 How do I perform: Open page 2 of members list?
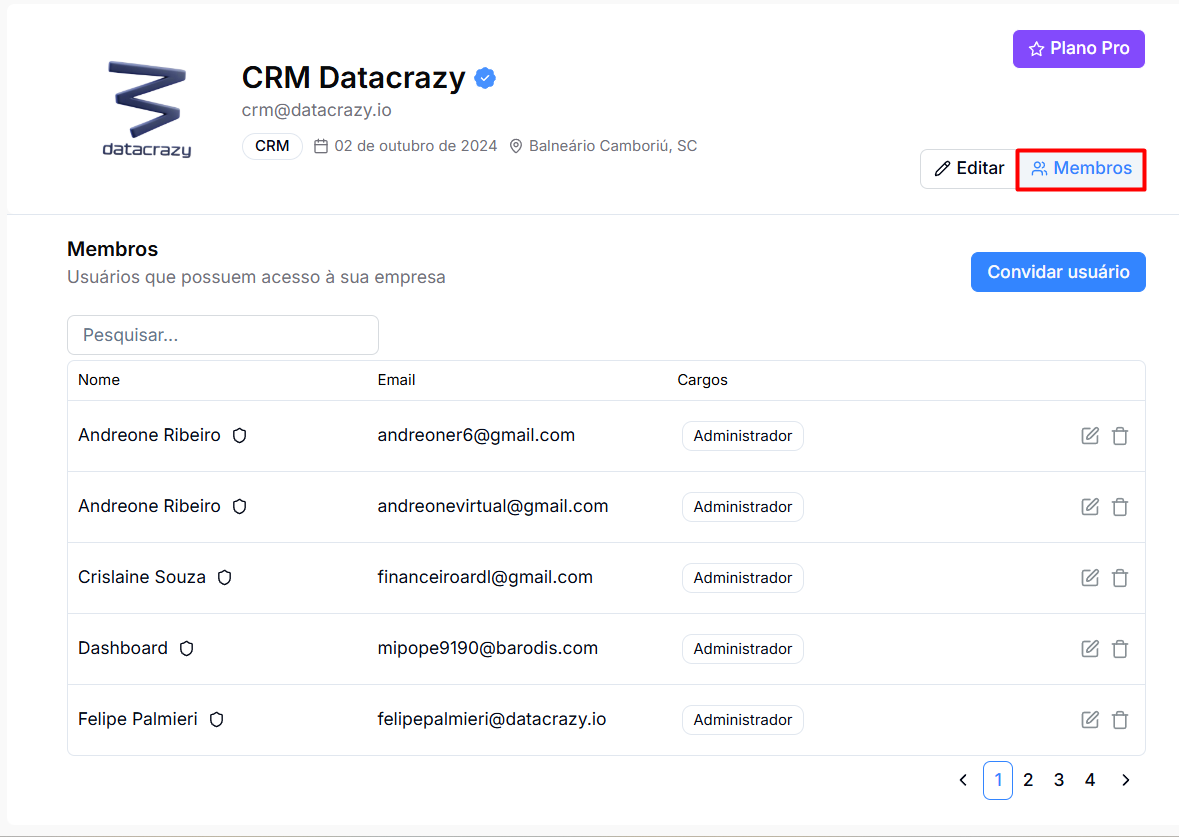point(1028,780)
